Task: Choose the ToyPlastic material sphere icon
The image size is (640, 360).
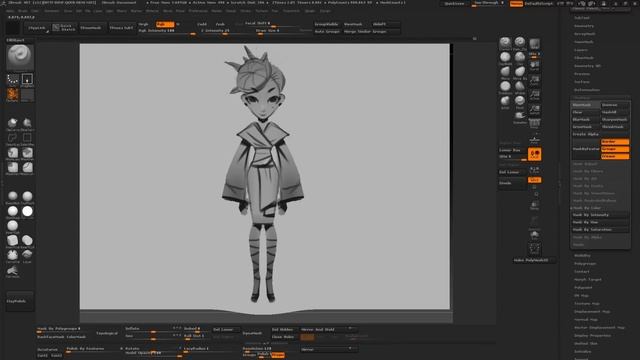Action: click(27, 197)
